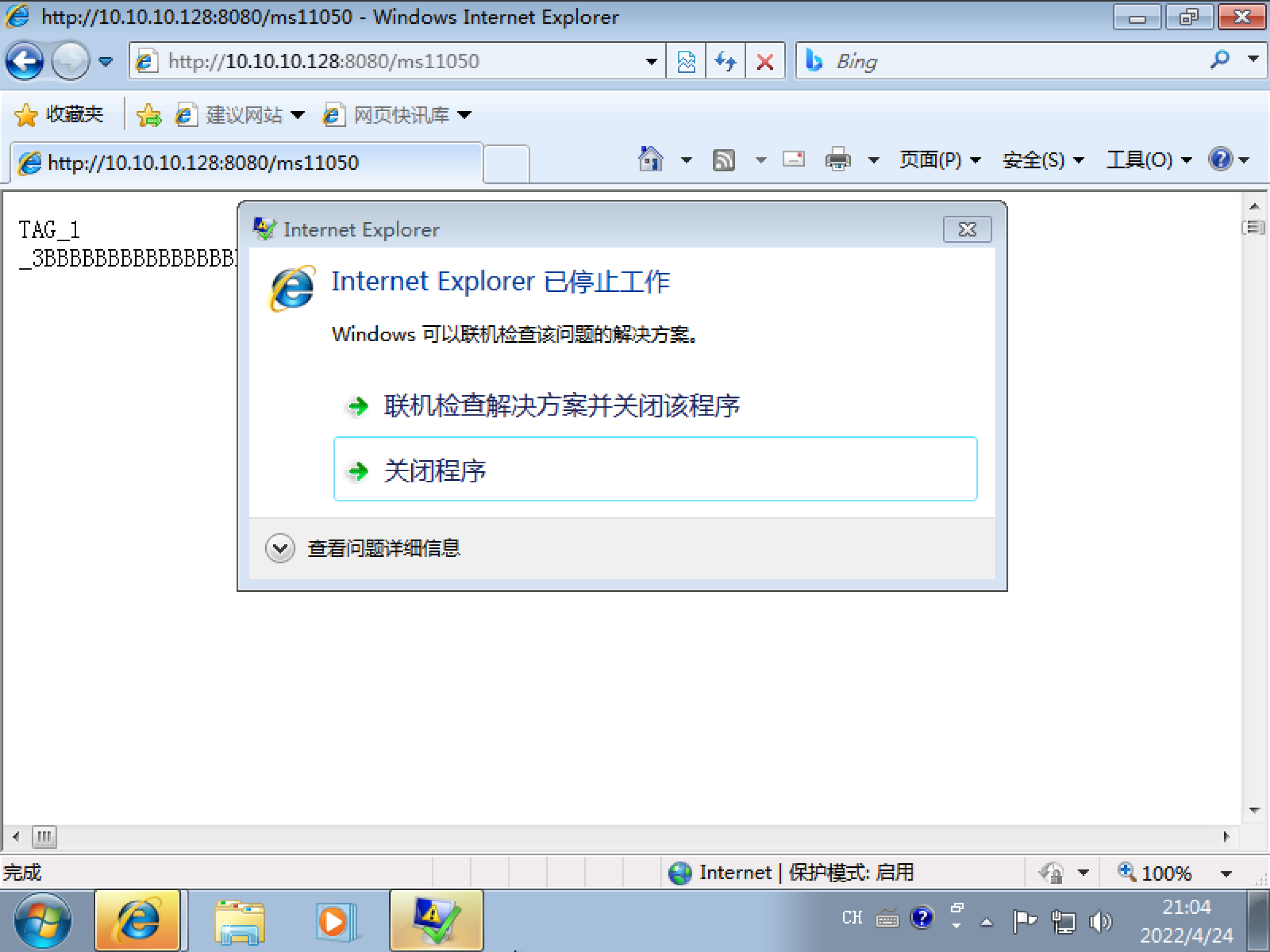Expand 查看问题详细信息 details chevron

(280, 548)
